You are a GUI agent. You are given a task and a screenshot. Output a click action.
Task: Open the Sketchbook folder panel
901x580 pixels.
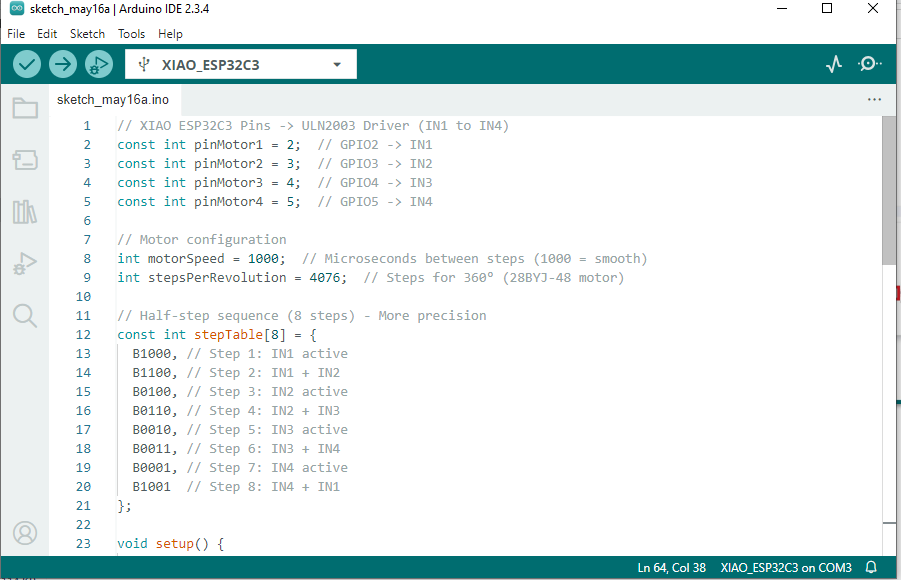[25, 107]
